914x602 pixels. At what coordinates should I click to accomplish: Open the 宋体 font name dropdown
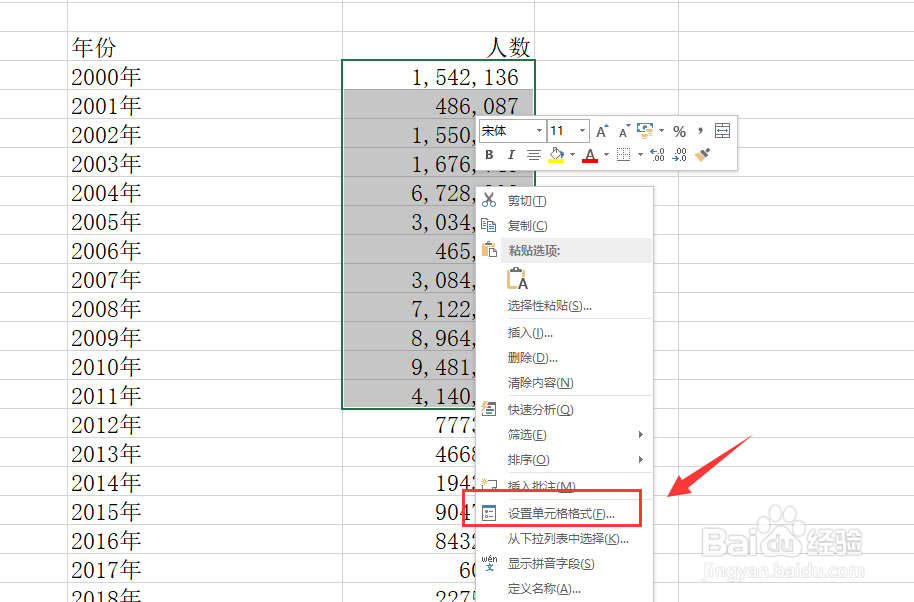(540, 131)
